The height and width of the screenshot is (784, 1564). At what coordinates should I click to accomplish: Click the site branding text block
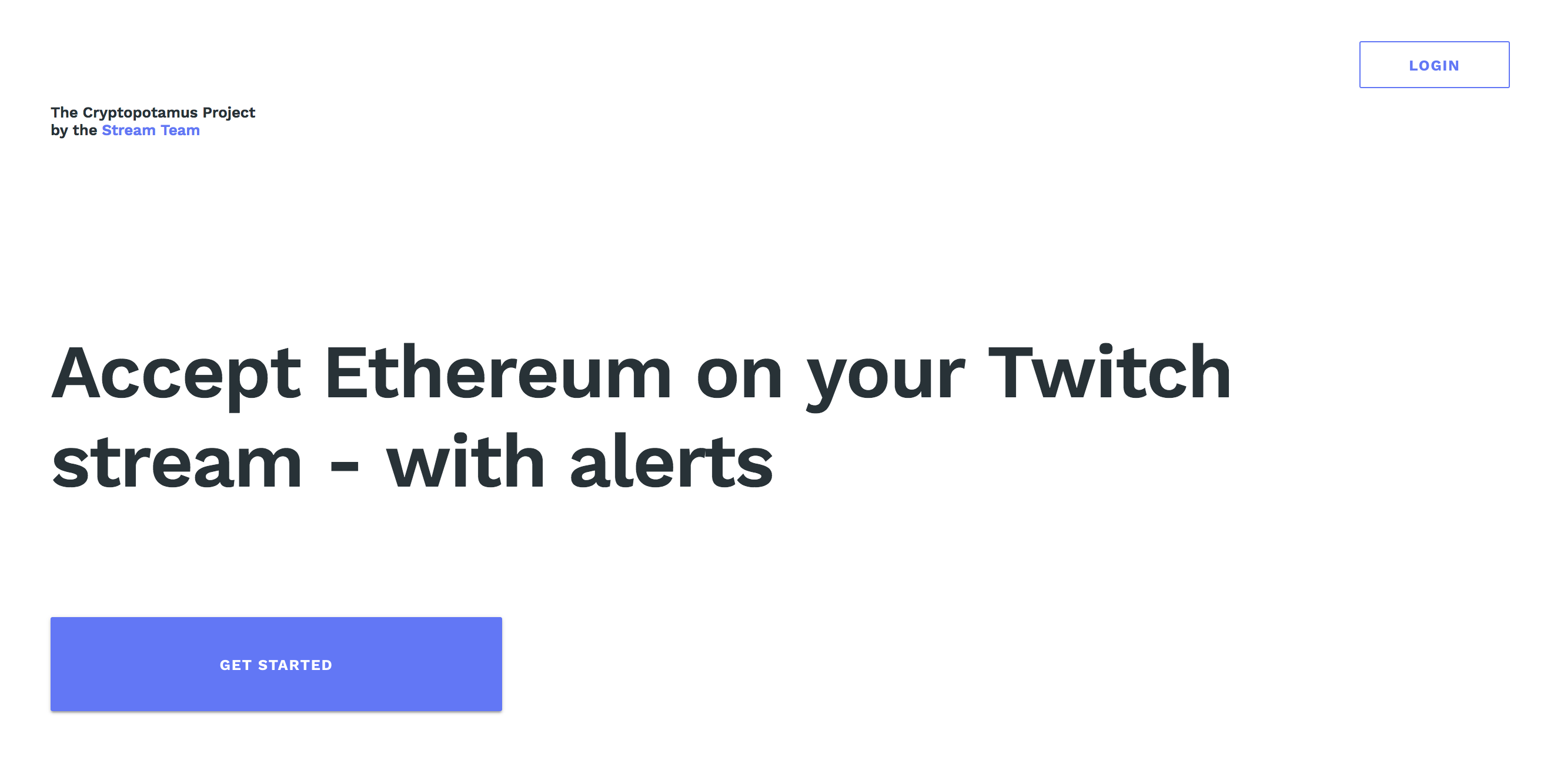pyautogui.click(x=152, y=120)
